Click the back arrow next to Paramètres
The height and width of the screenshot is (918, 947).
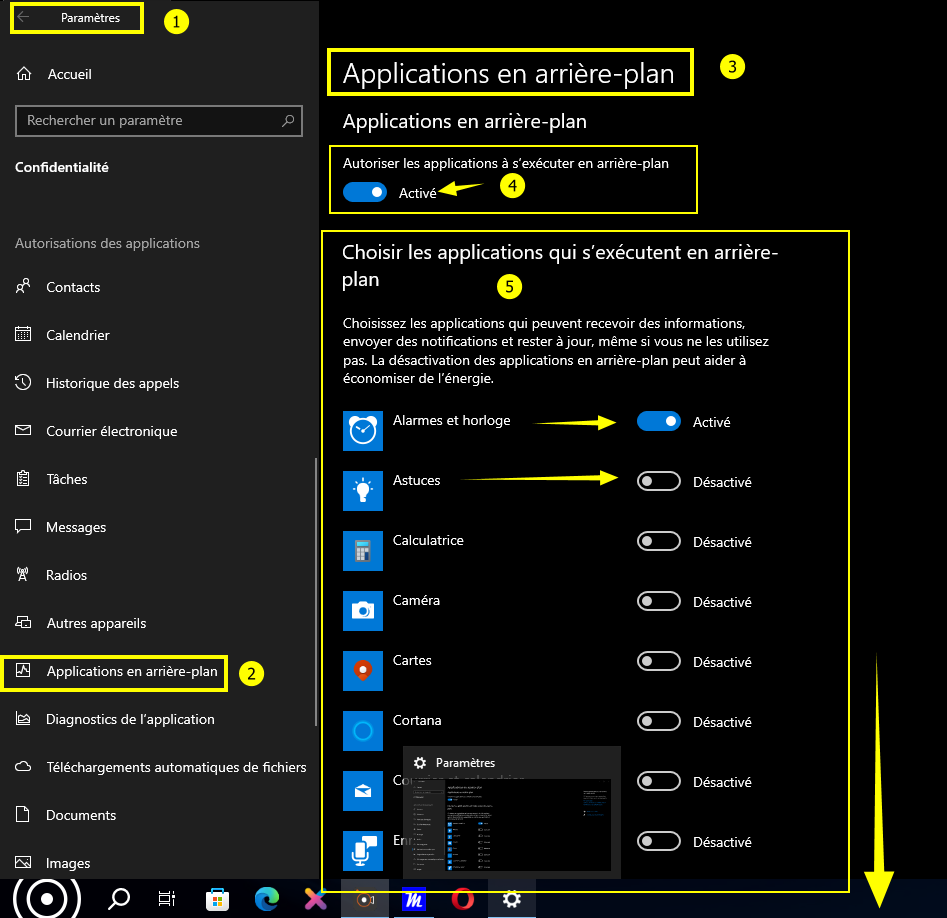[24, 17]
